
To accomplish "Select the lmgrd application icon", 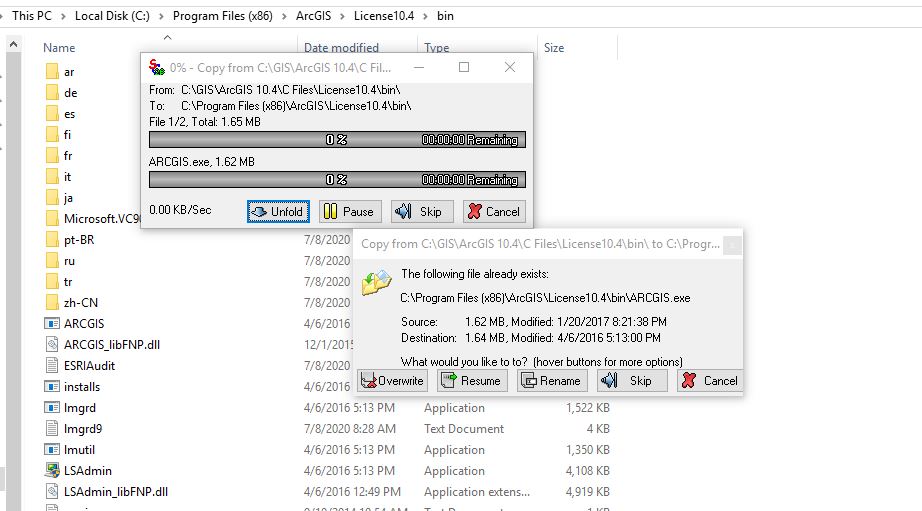I will (52, 408).
